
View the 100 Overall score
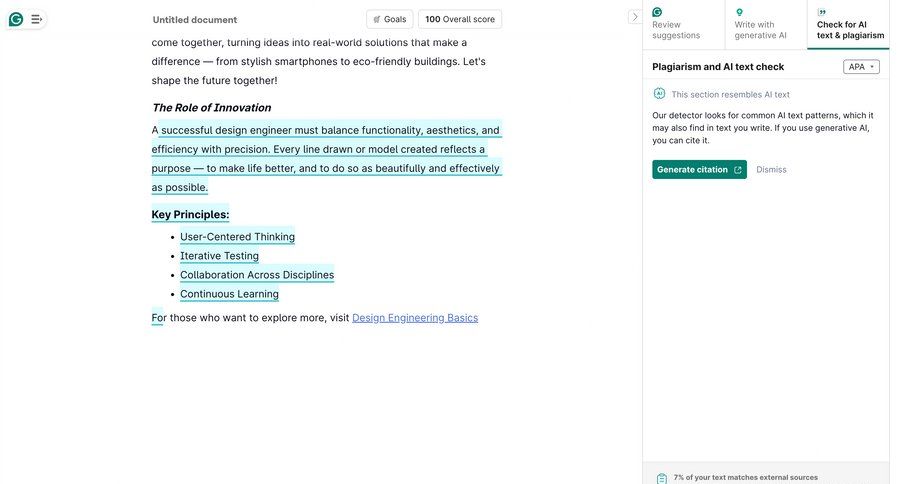tap(460, 19)
